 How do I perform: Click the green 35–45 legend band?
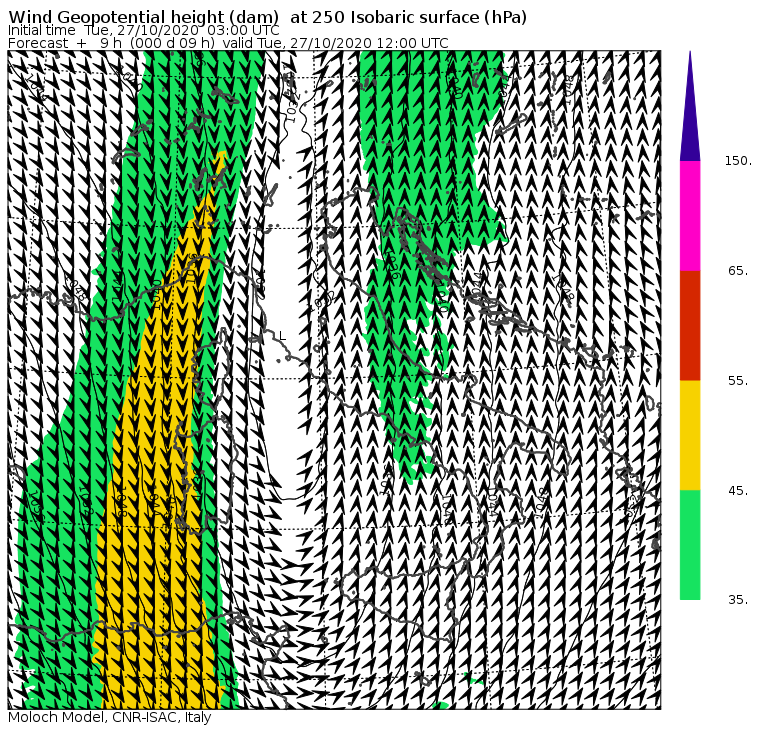coord(690,545)
